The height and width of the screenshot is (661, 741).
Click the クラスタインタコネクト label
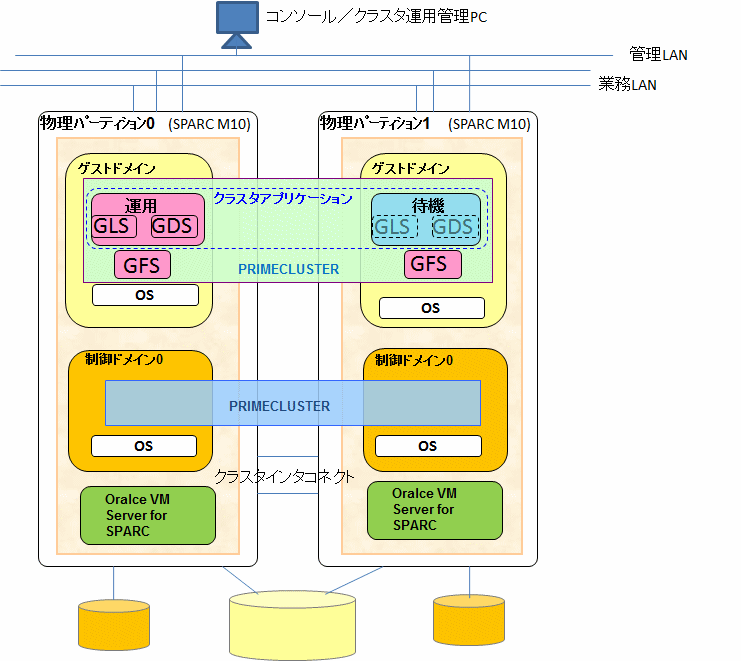click(284, 477)
